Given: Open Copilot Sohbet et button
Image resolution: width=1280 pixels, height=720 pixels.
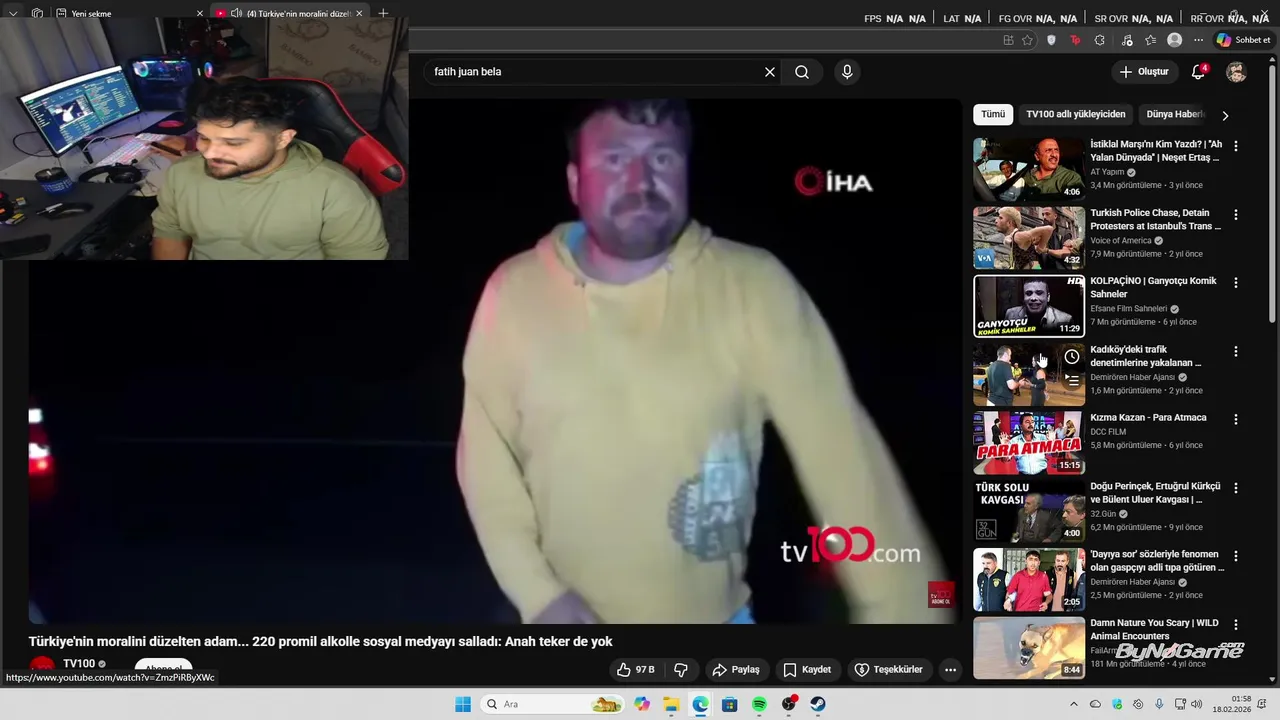Looking at the screenshot, I should click(1243, 40).
